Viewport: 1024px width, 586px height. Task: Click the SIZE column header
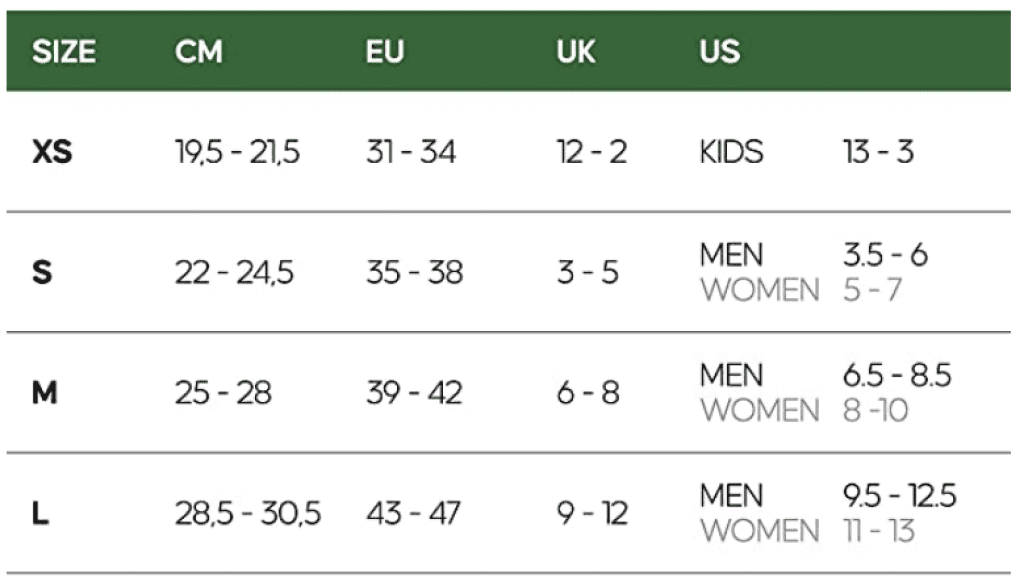pyautogui.click(x=64, y=52)
